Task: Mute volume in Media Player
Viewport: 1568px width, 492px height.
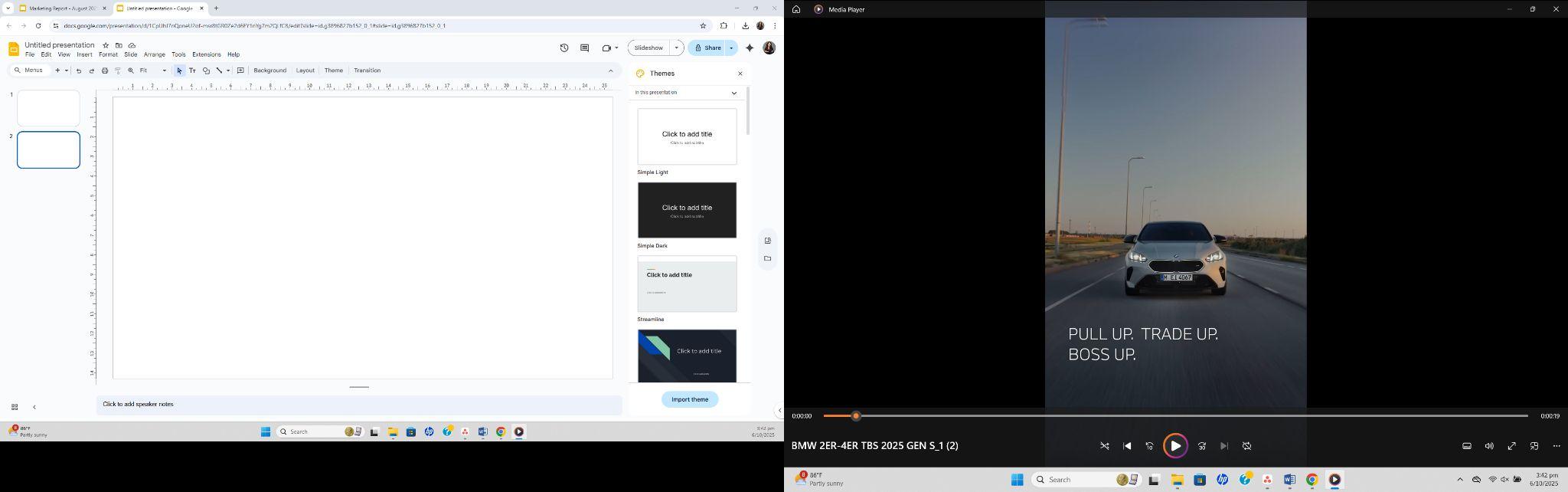Action: 1489,446
